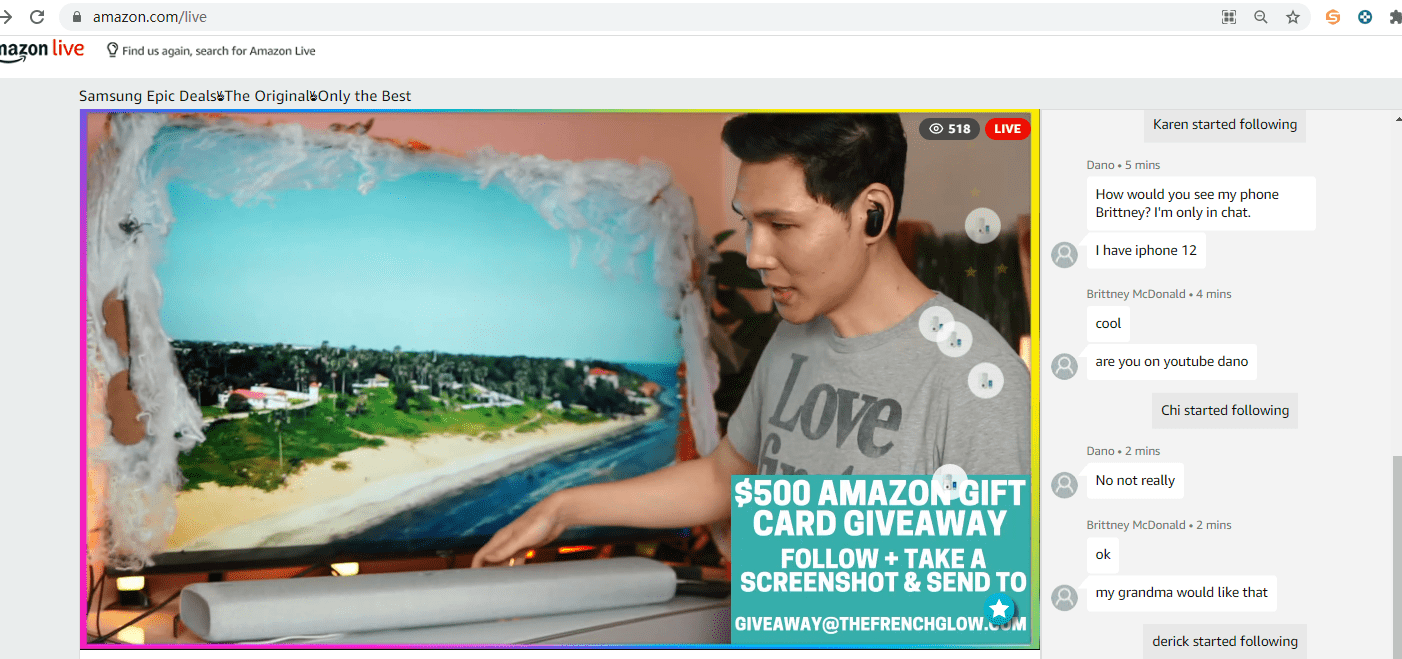Click the live stream video player
This screenshot has height=659, width=1402.
tap(560, 379)
